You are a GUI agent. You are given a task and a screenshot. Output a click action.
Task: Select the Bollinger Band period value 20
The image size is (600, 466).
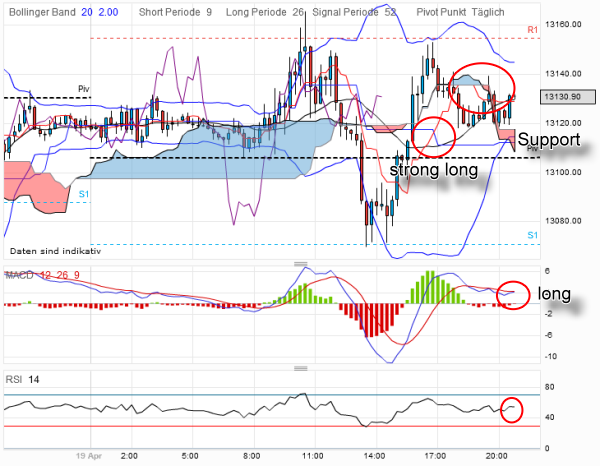pyautogui.click(x=87, y=12)
